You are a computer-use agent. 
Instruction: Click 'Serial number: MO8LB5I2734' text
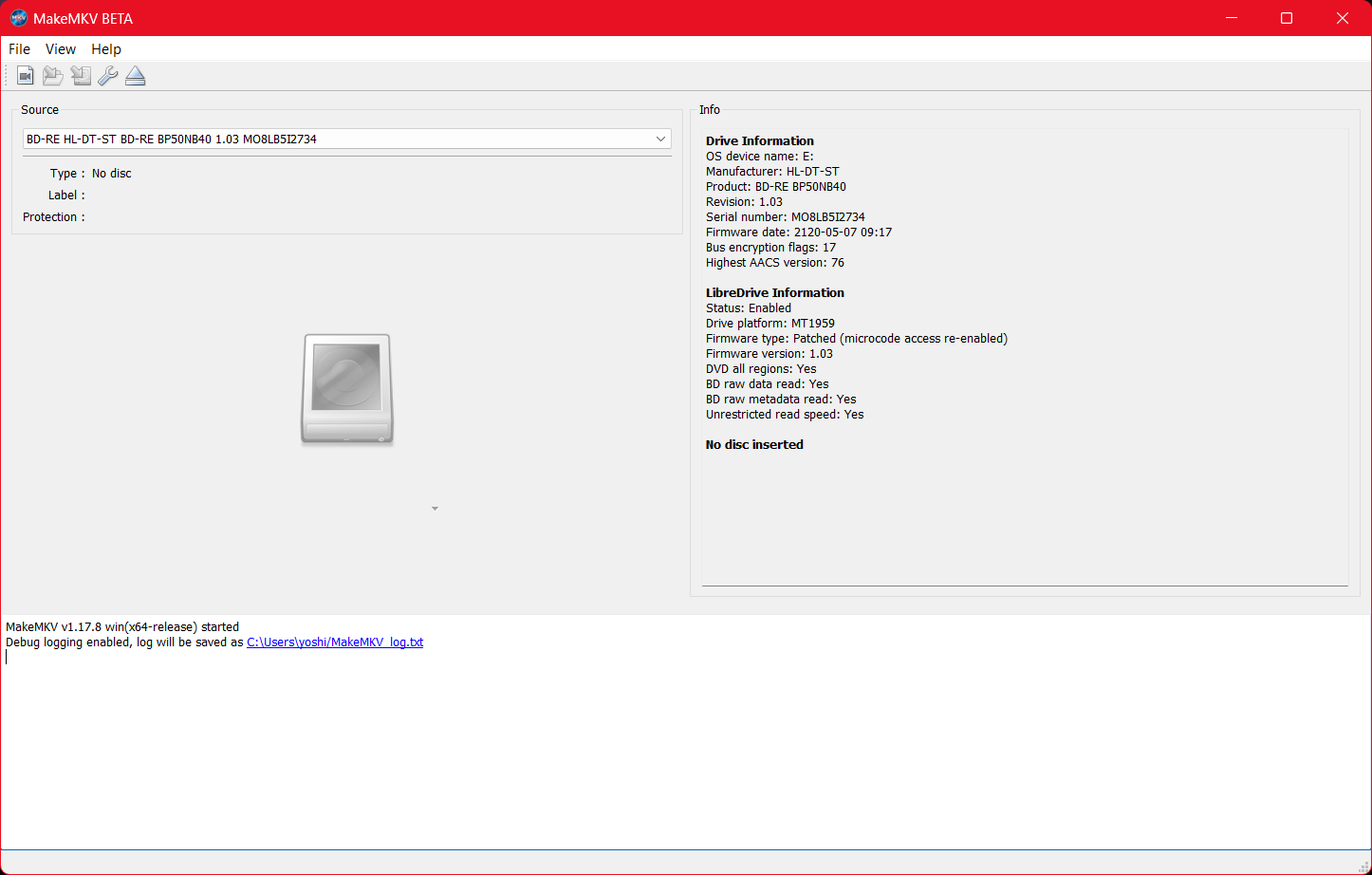(x=786, y=217)
